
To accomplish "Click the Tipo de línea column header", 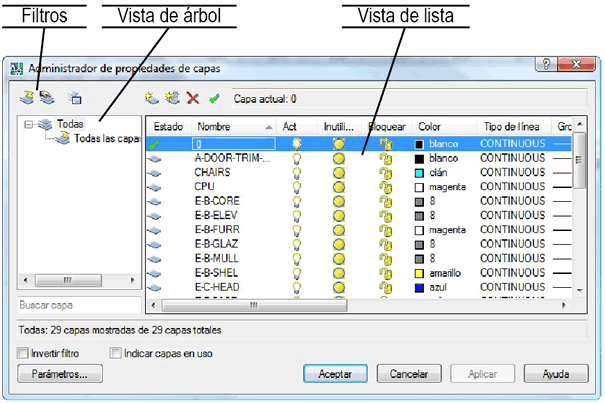I will click(515, 127).
